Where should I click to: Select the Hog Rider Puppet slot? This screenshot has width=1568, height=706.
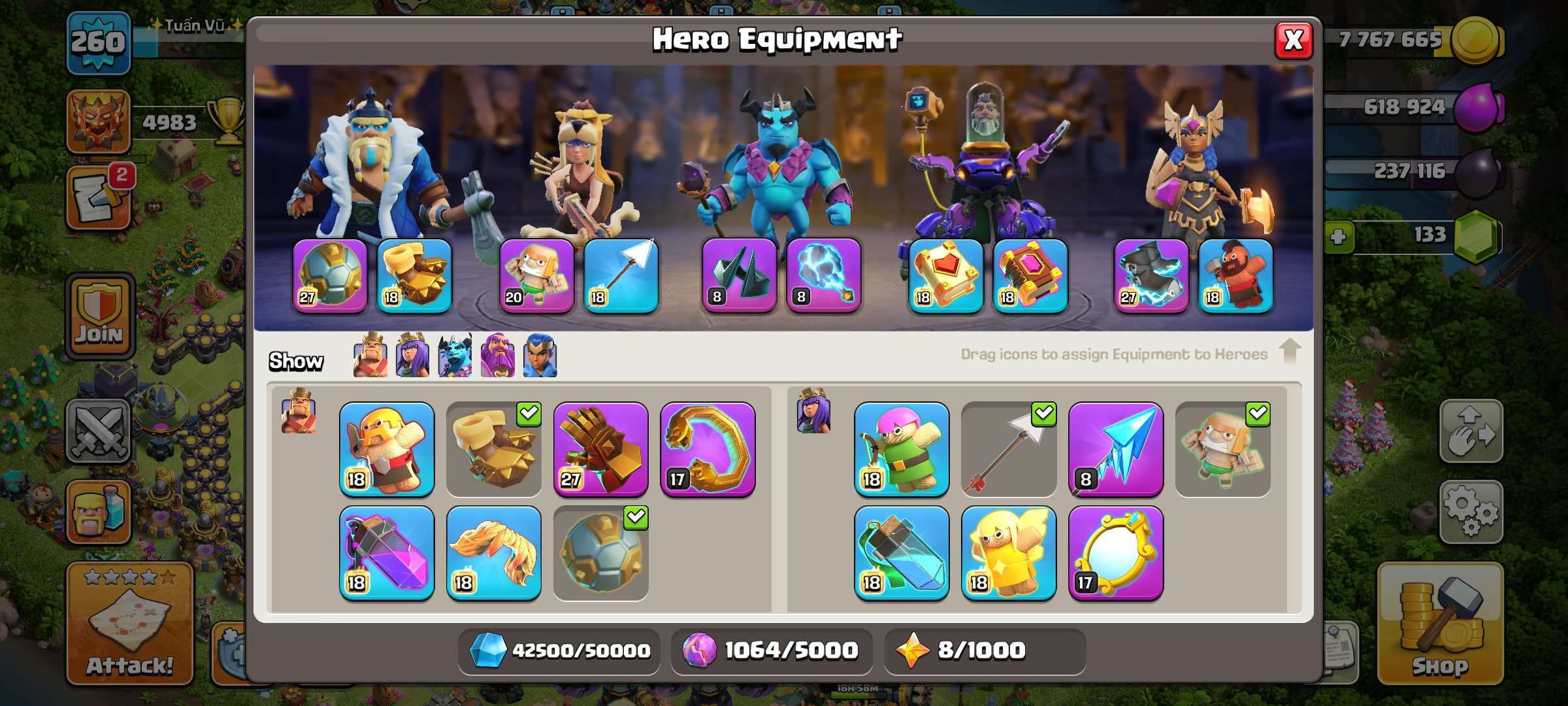click(x=1235, y=275)
